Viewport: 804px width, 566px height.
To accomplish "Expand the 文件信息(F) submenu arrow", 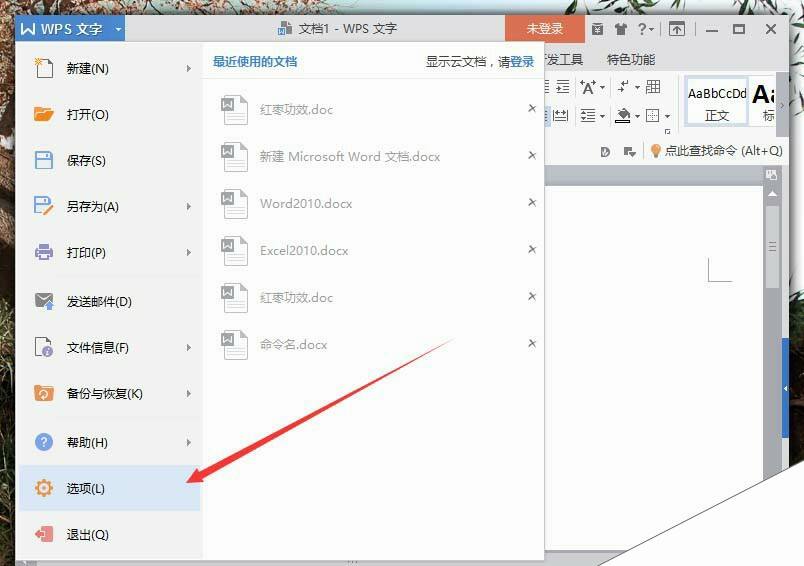I will point(189,348).
